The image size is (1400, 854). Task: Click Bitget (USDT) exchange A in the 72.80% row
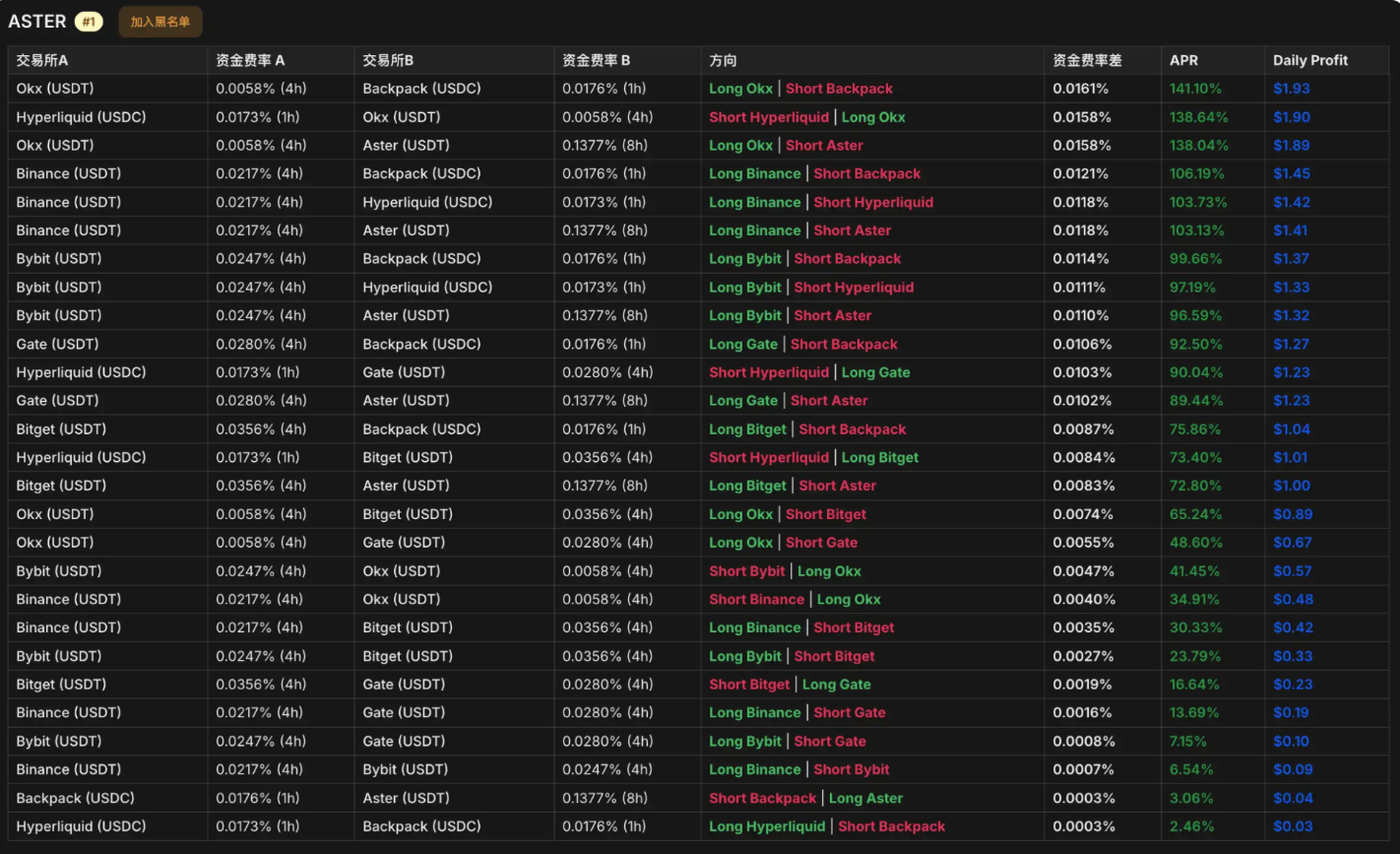[61, 486]
